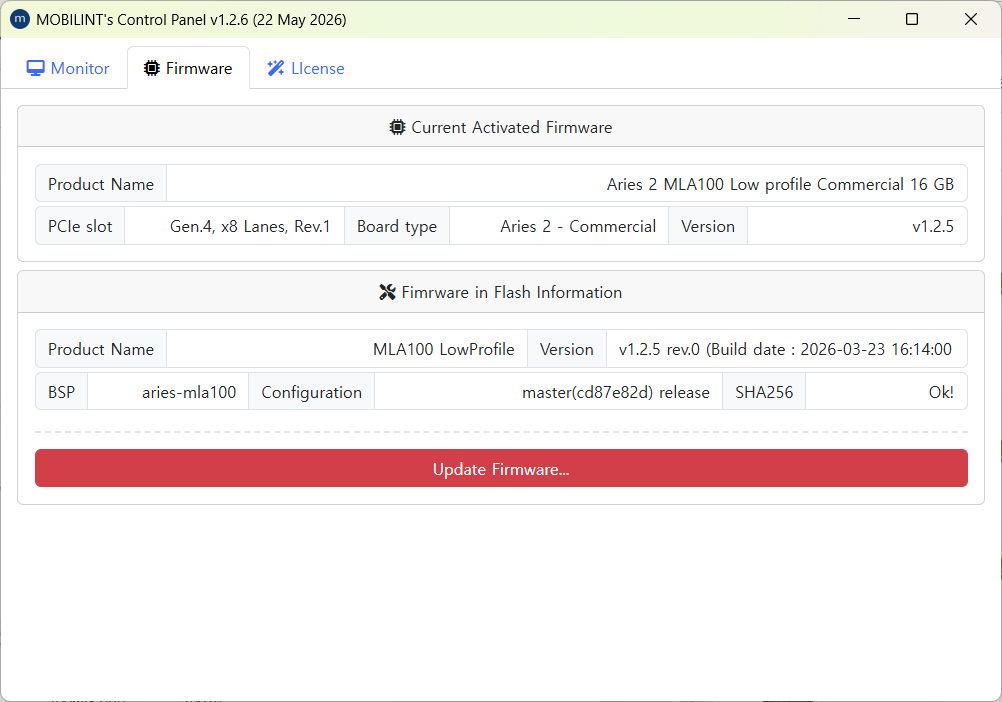Click the 'master(cd87e82d) release' configuration value
Image resolution: width=1002 pixels, height=702 pixels.
(x=615, y=392)
